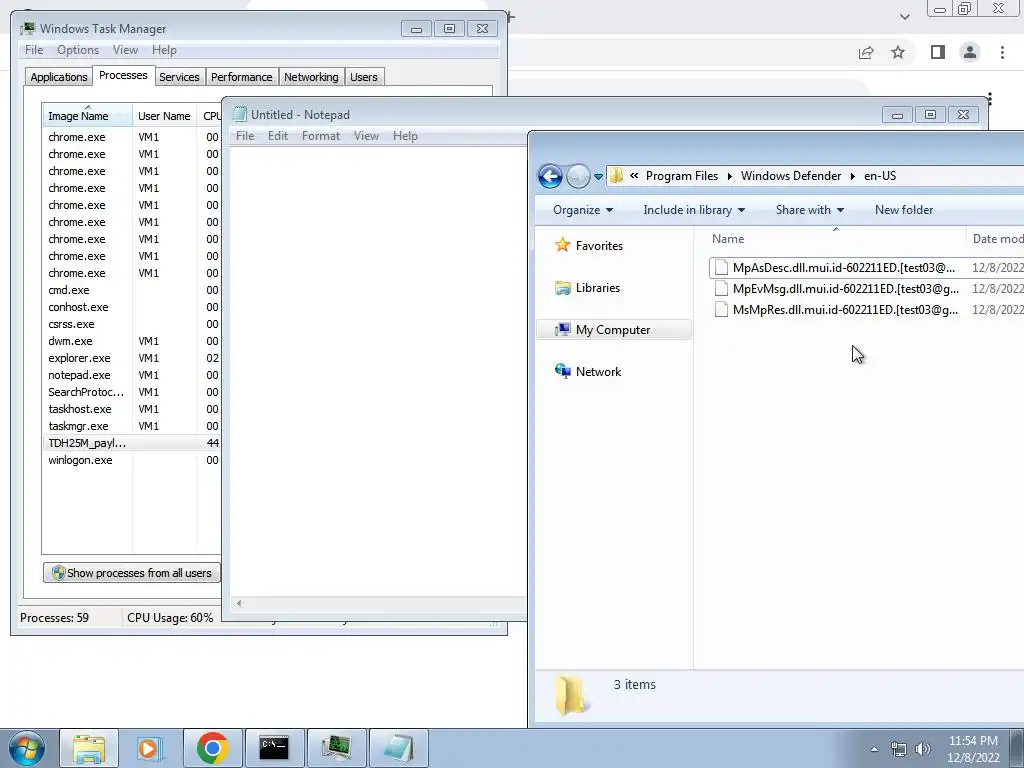Viewport: 1024px width, 768px height.
Task: Open Task Manager View menu
Action: coord(125,50)
